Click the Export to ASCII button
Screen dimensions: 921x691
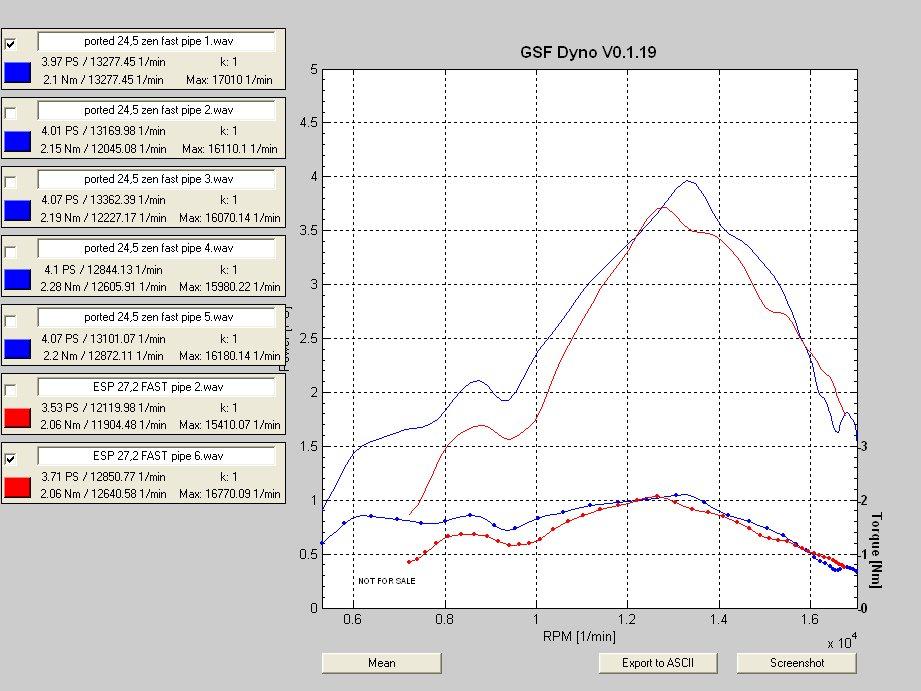(657, 663)
